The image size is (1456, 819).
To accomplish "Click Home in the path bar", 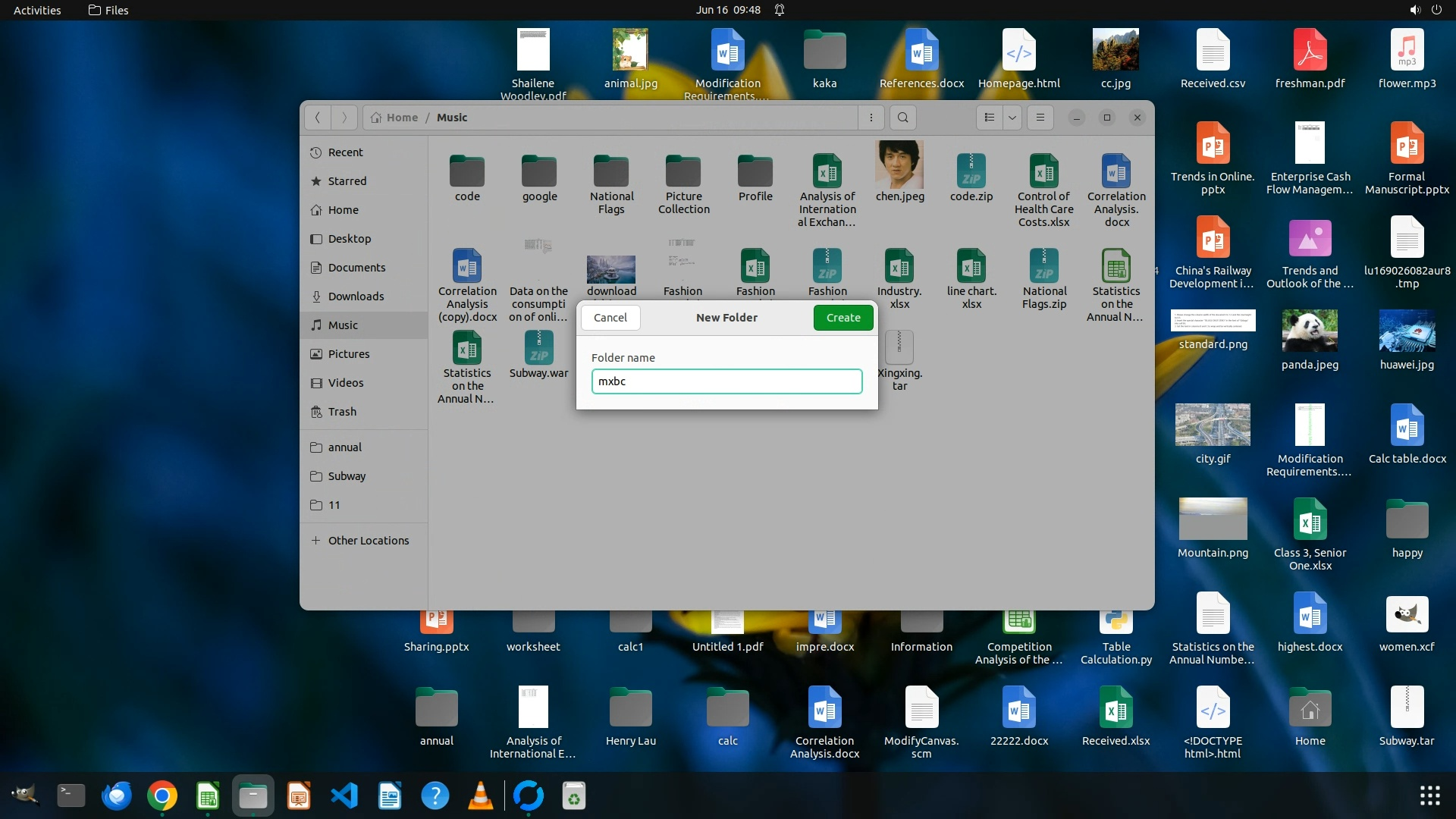I will tap(401, 118).
